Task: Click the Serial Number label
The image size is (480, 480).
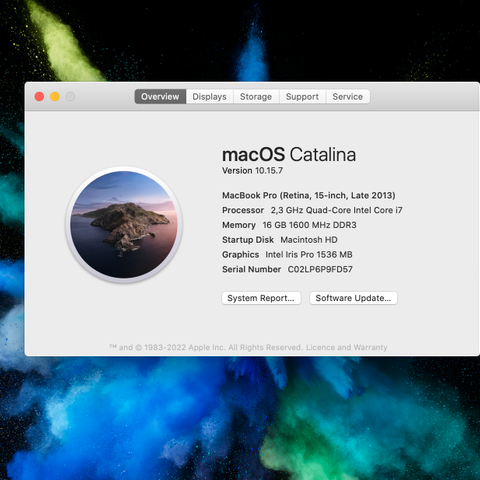Action: click(251, 269)
